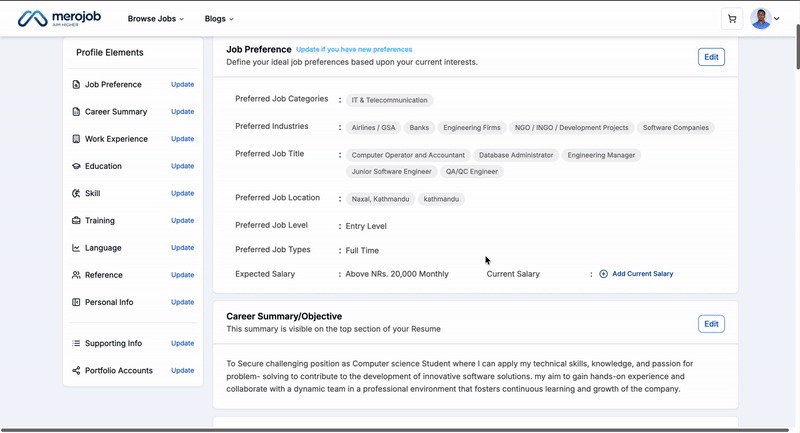Click Update next to Skill
The height and width of the screenshot is (433, 800).
tap(182, 194)
